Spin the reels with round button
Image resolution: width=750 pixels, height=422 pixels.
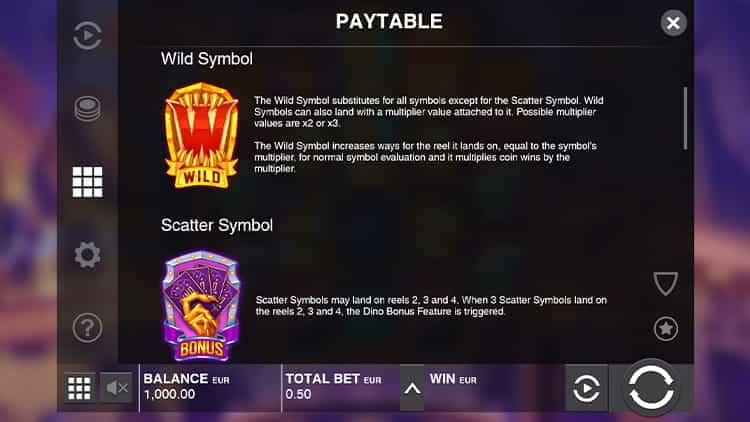pyautogui.click(x=651, y=387)
